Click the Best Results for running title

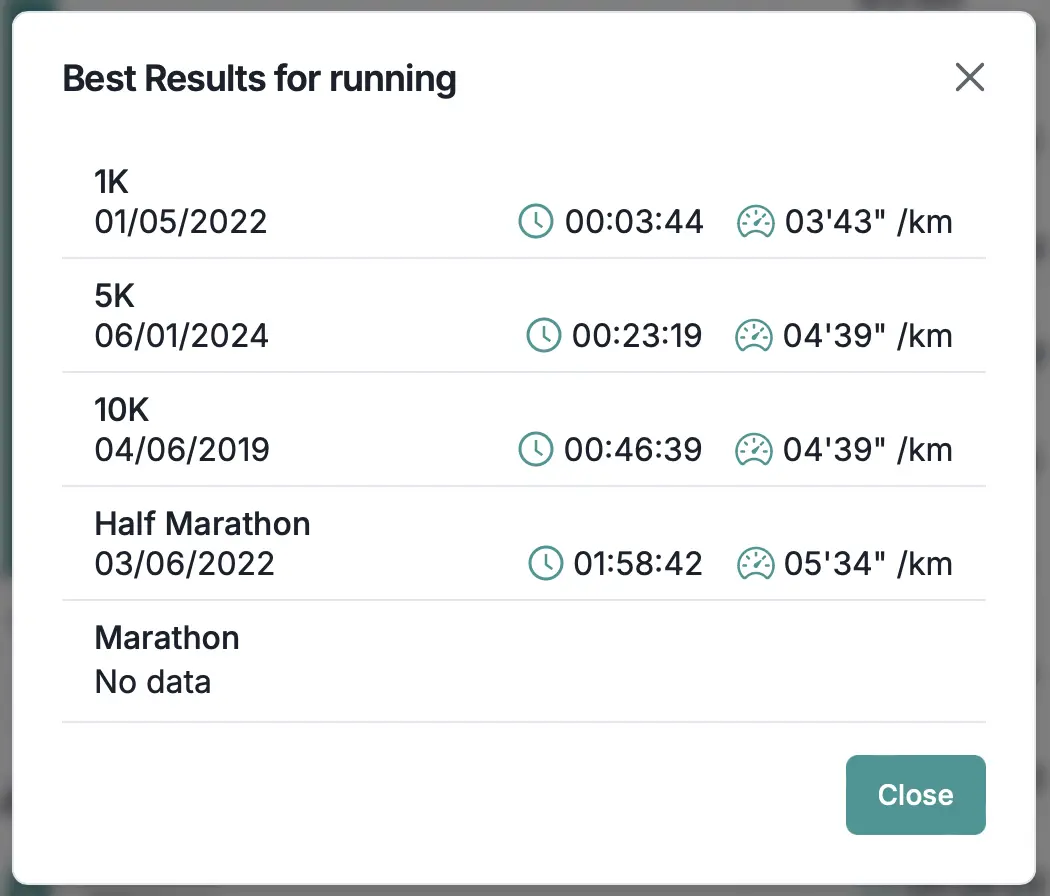[x=260, y=78]
